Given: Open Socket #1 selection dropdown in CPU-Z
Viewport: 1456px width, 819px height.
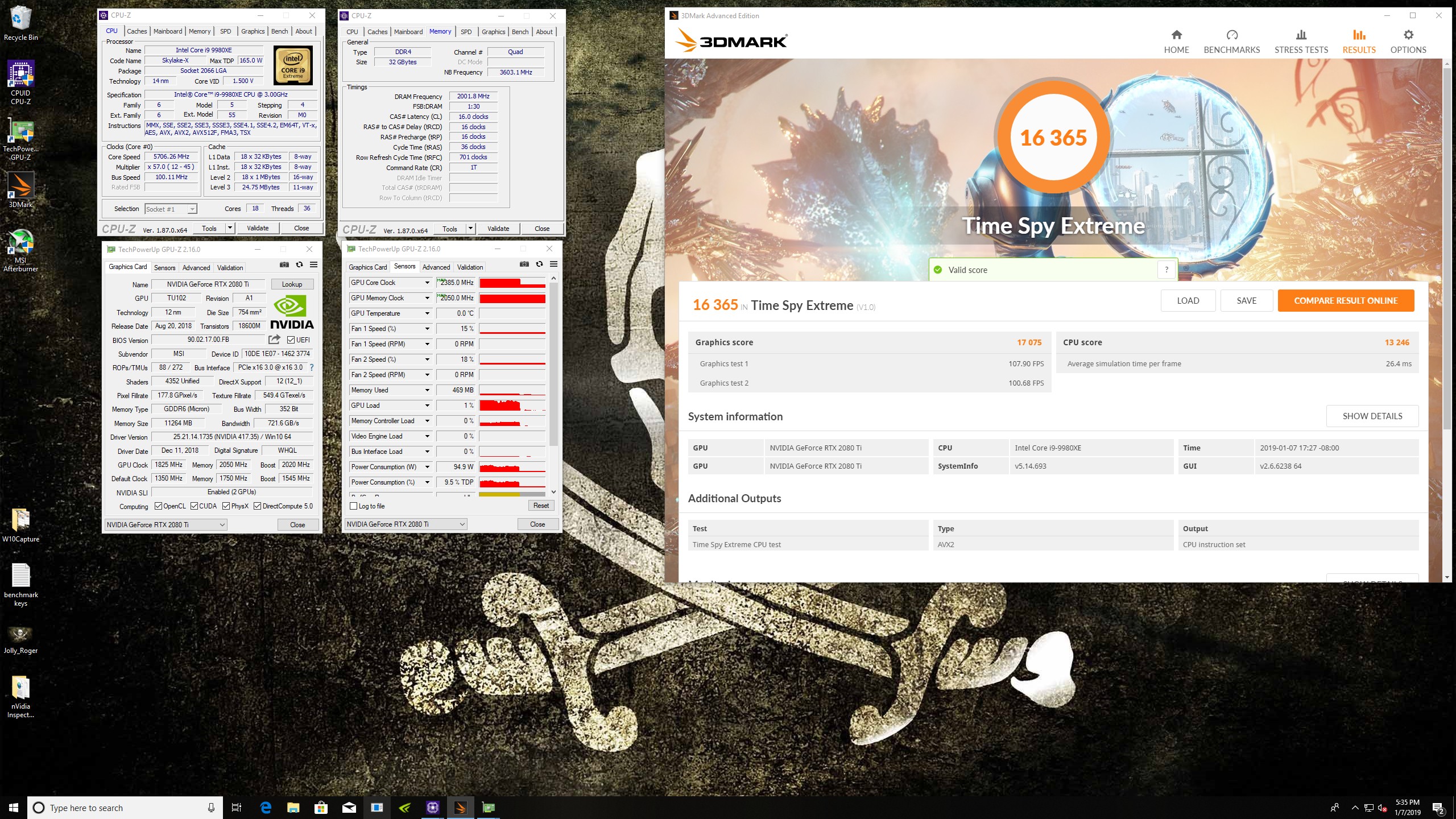Looking at the screenshot, I should 171,209.
